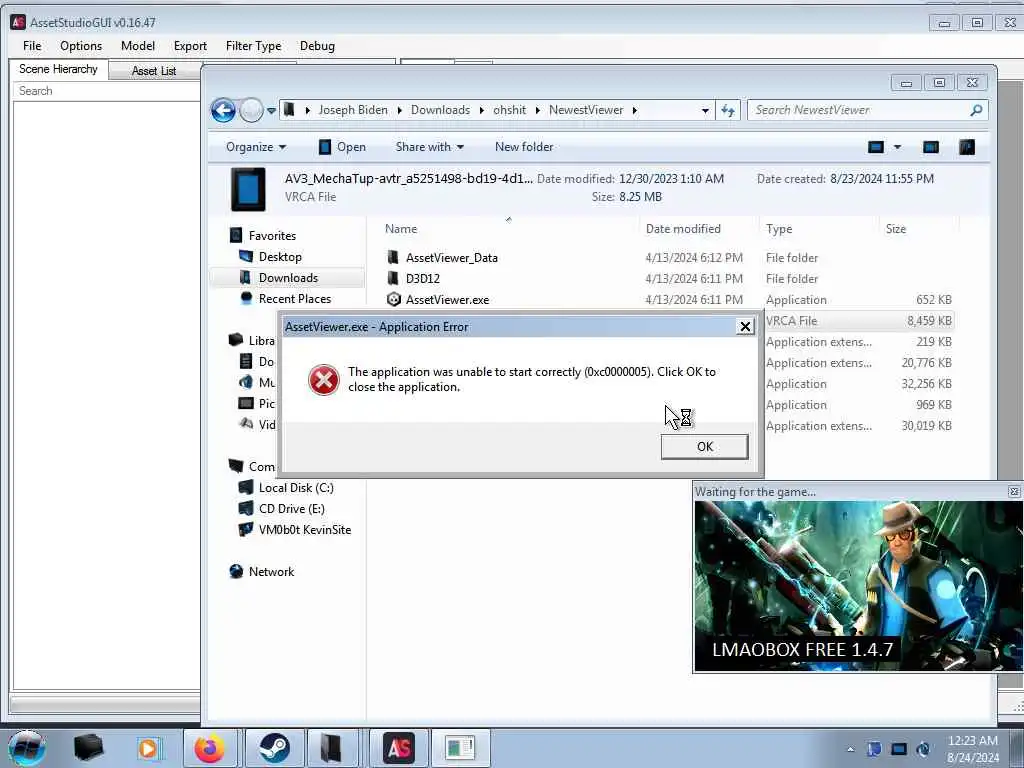Select Downloads in the navigation pane
This screenshot has height=768, width=1024.
(x=287, y=278)
